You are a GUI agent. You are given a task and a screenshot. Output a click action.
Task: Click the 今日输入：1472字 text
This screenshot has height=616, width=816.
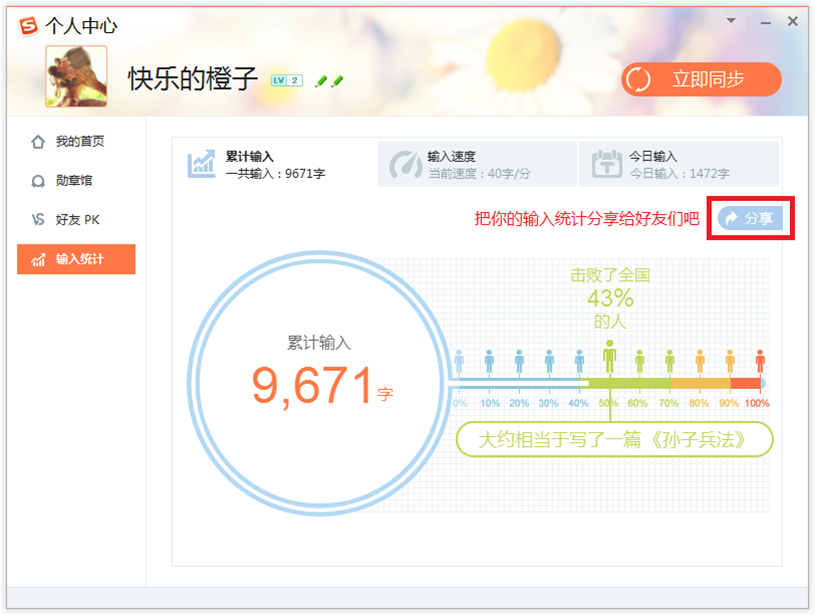[680, 174]
